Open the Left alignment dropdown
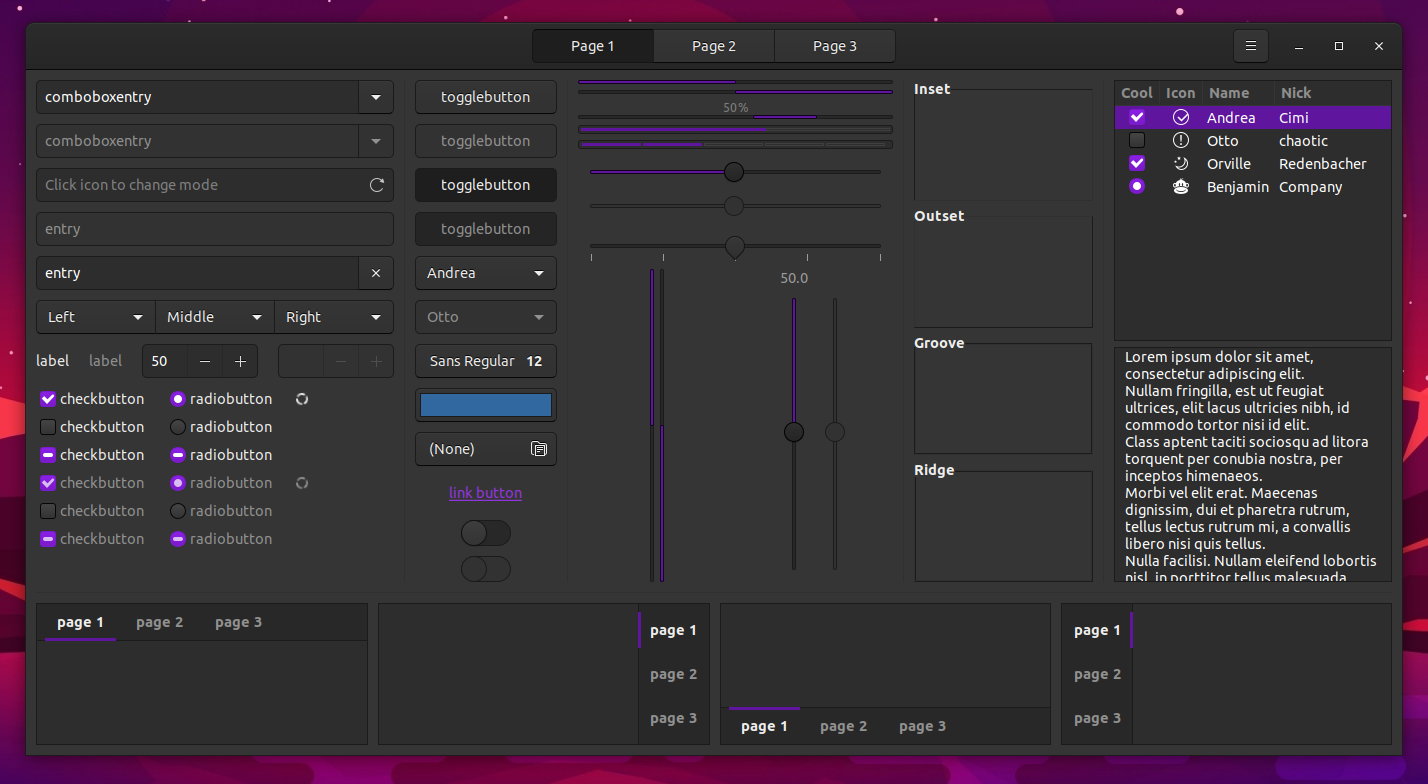The image size is (1428, 784). pyautogui.click(x=94, y=317)
